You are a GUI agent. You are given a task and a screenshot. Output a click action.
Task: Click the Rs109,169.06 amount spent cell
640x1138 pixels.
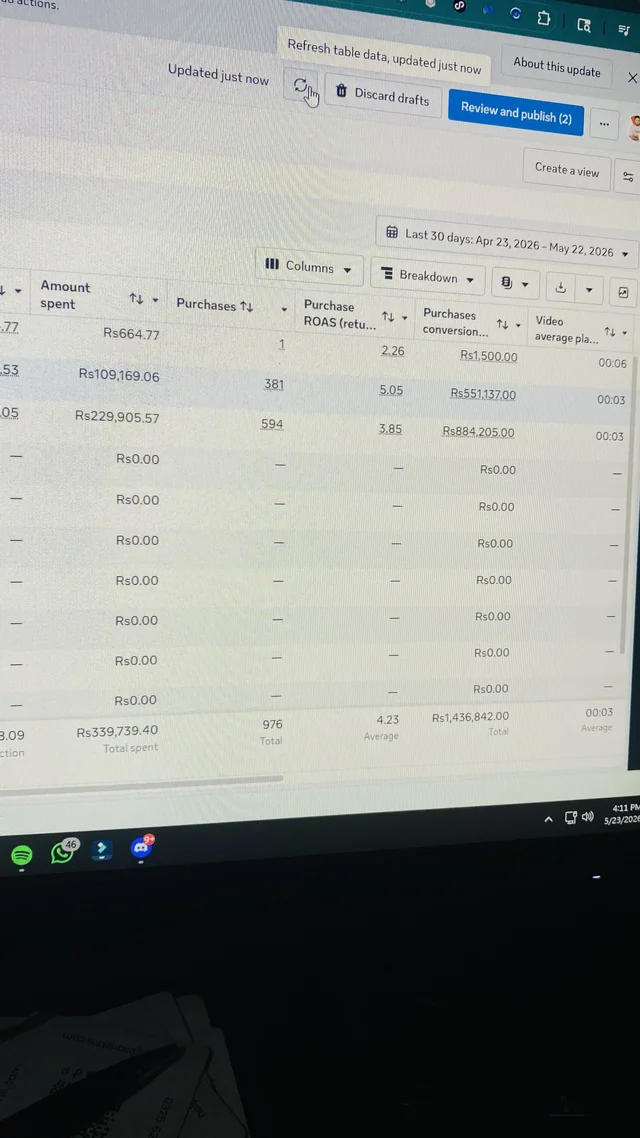[x=118, y=376]
